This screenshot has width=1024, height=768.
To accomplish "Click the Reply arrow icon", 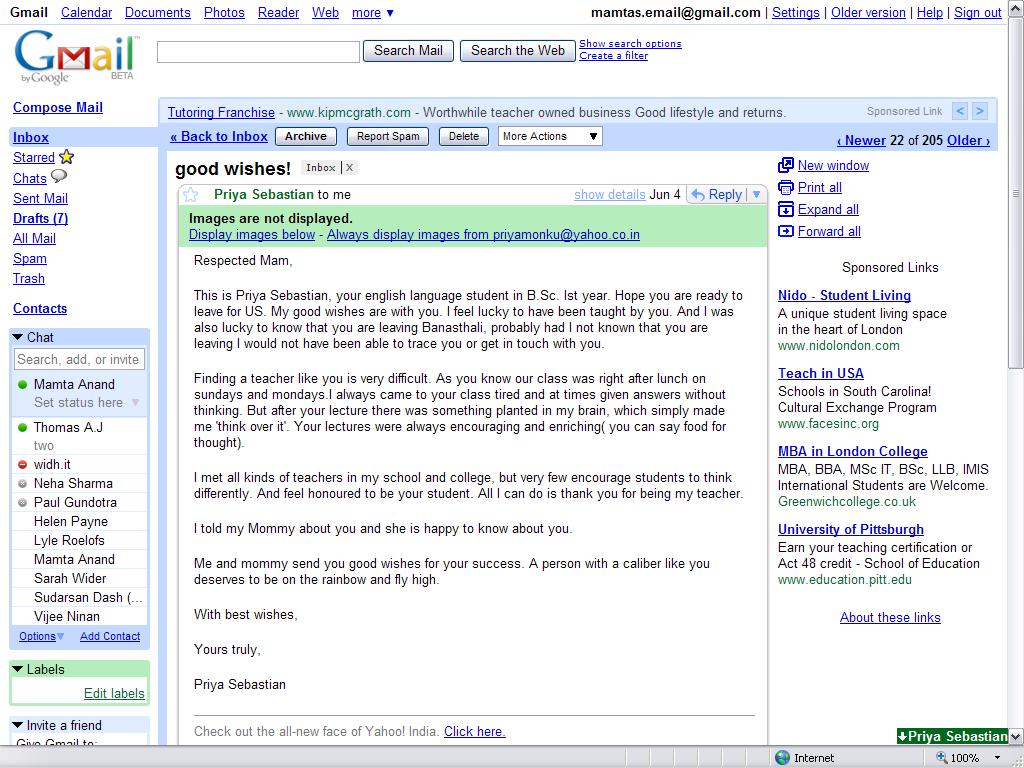I will [x=698, y=194].
